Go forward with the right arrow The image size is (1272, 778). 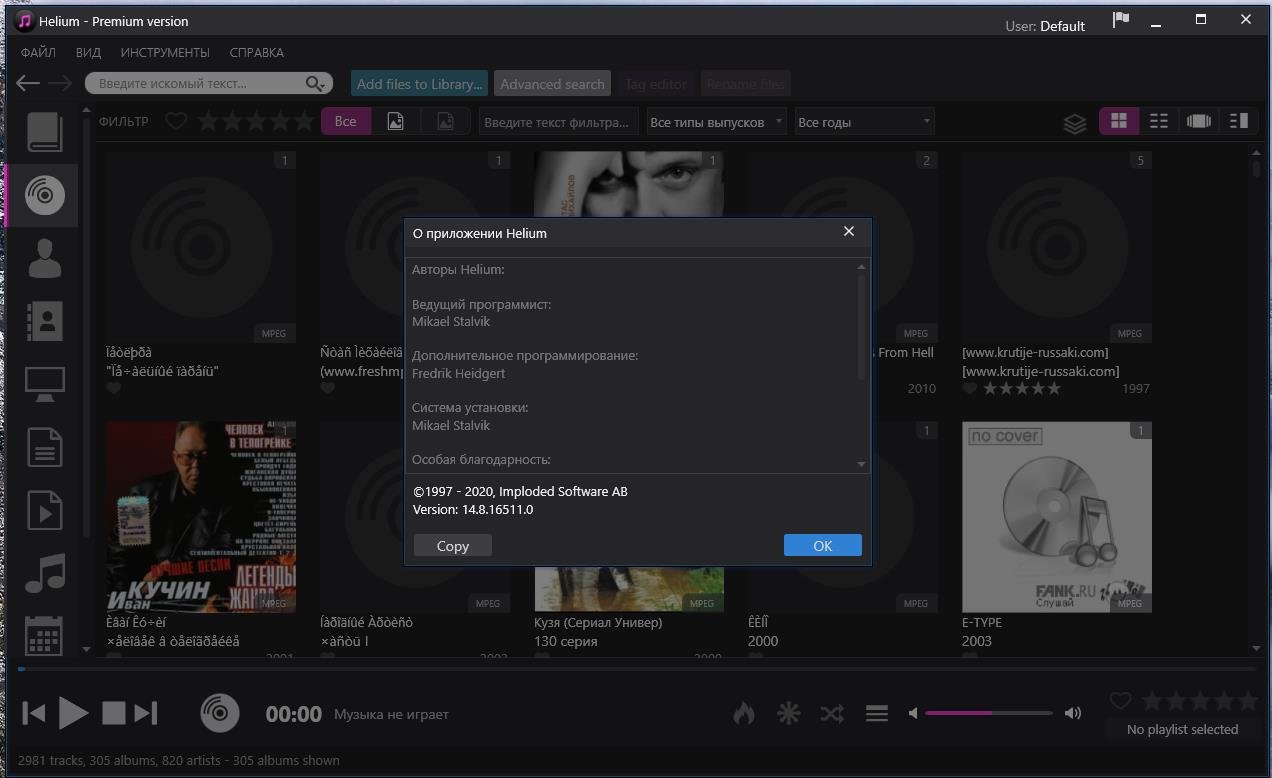(59, 84)
